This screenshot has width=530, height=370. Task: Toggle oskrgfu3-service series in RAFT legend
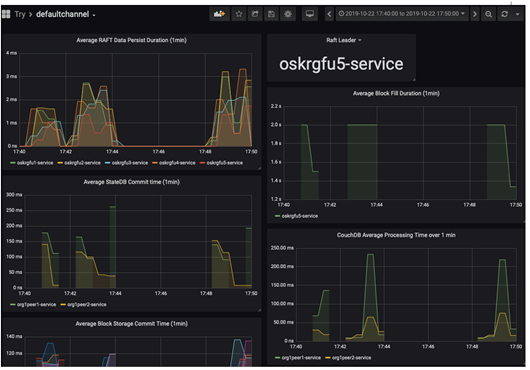[x=127, y=163]
